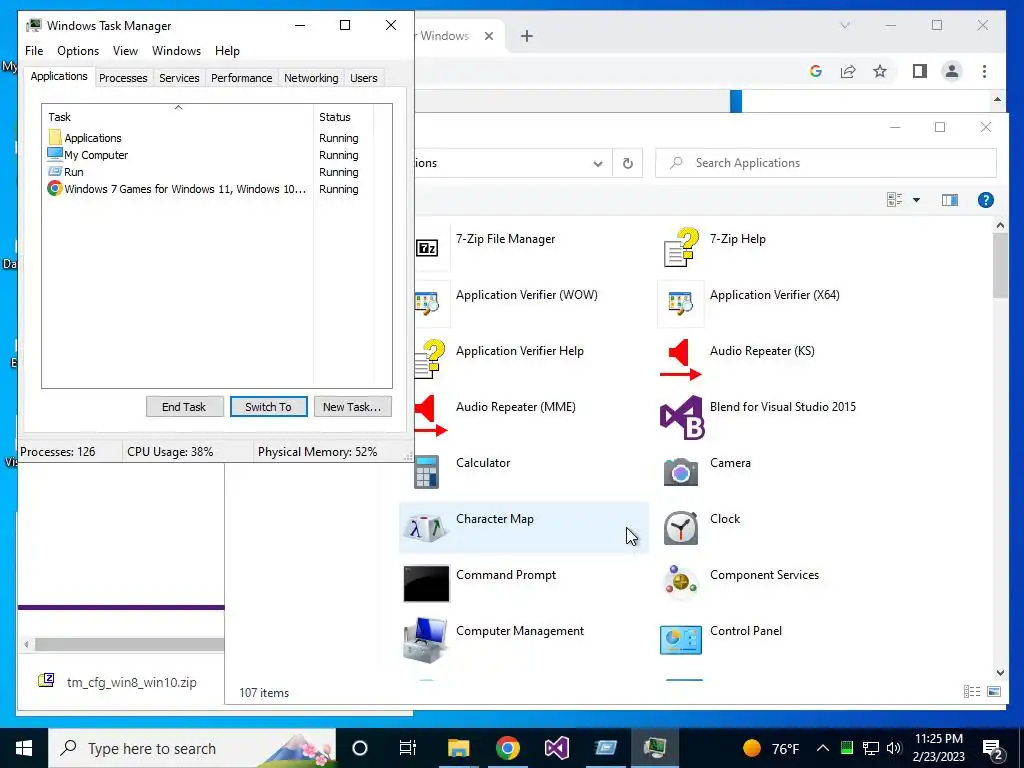Open the view options dropdown arrow

pyautogui.click(x=916, y=200)
